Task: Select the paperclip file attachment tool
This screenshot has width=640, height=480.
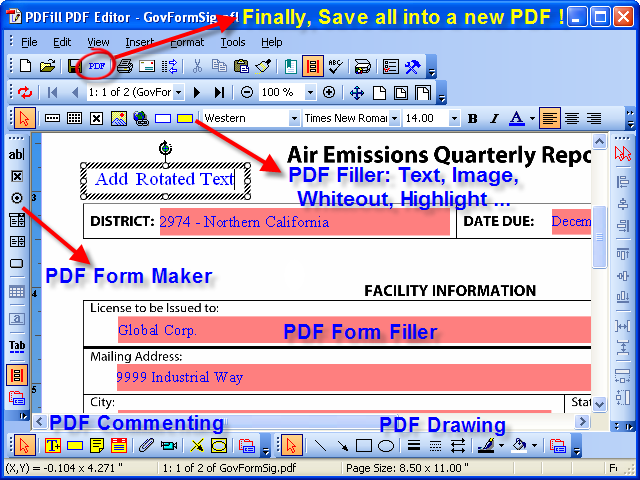Action: point(146,445)
